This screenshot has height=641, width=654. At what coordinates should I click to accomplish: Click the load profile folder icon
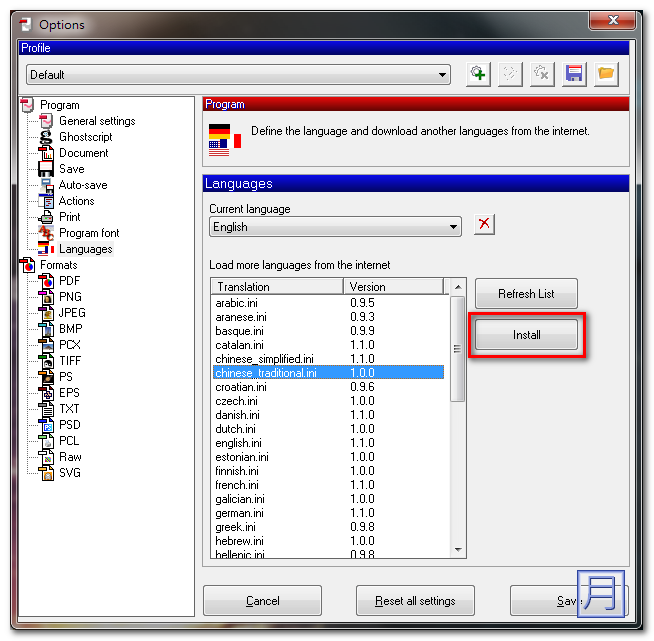[x=606, y=74]
